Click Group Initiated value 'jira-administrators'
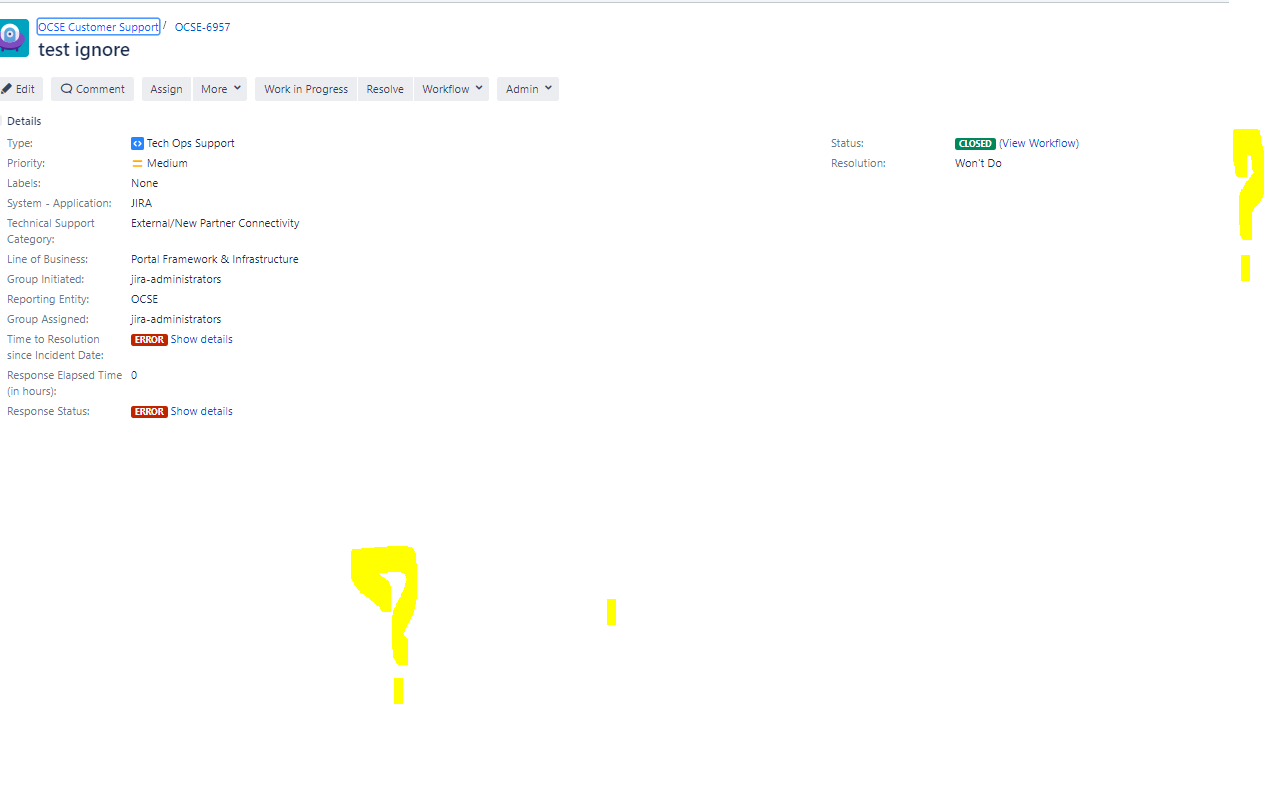Image resolution: width=1264 pixels, height=807 pixels. (x=176, y=279)
